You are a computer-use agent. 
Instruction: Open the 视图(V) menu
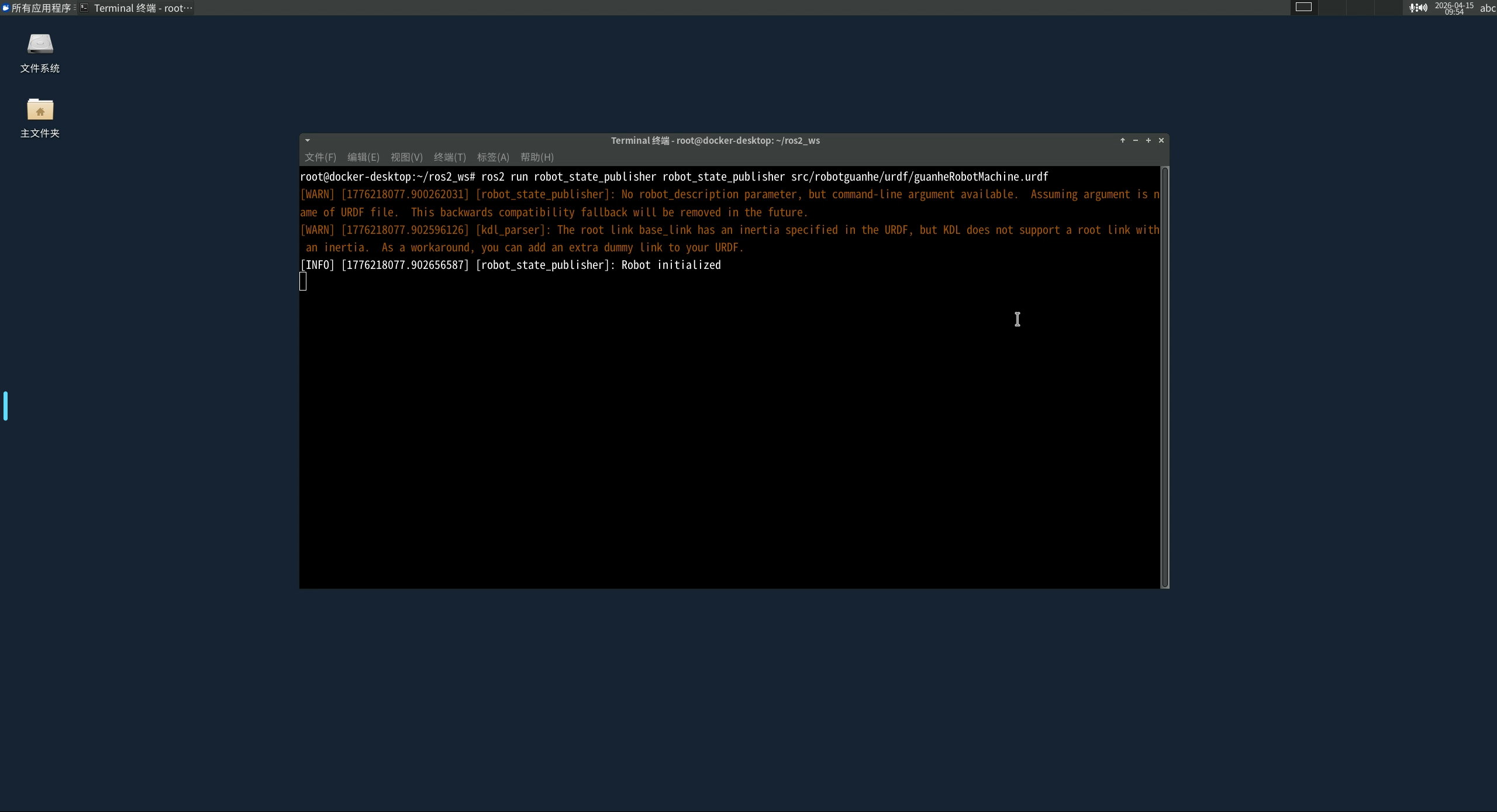(x=406, y=157)
